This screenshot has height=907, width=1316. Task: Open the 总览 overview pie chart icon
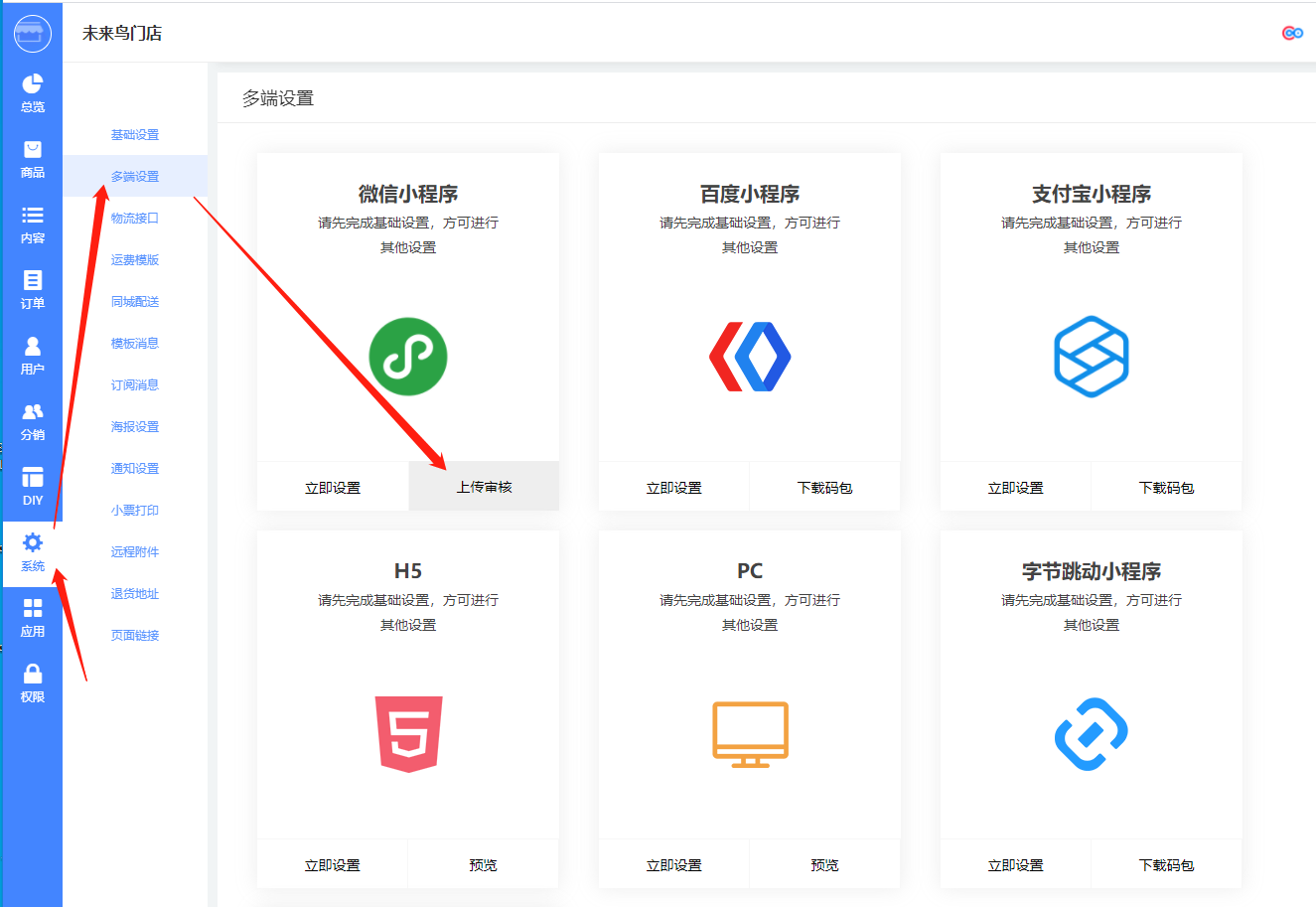coord(33,83)
